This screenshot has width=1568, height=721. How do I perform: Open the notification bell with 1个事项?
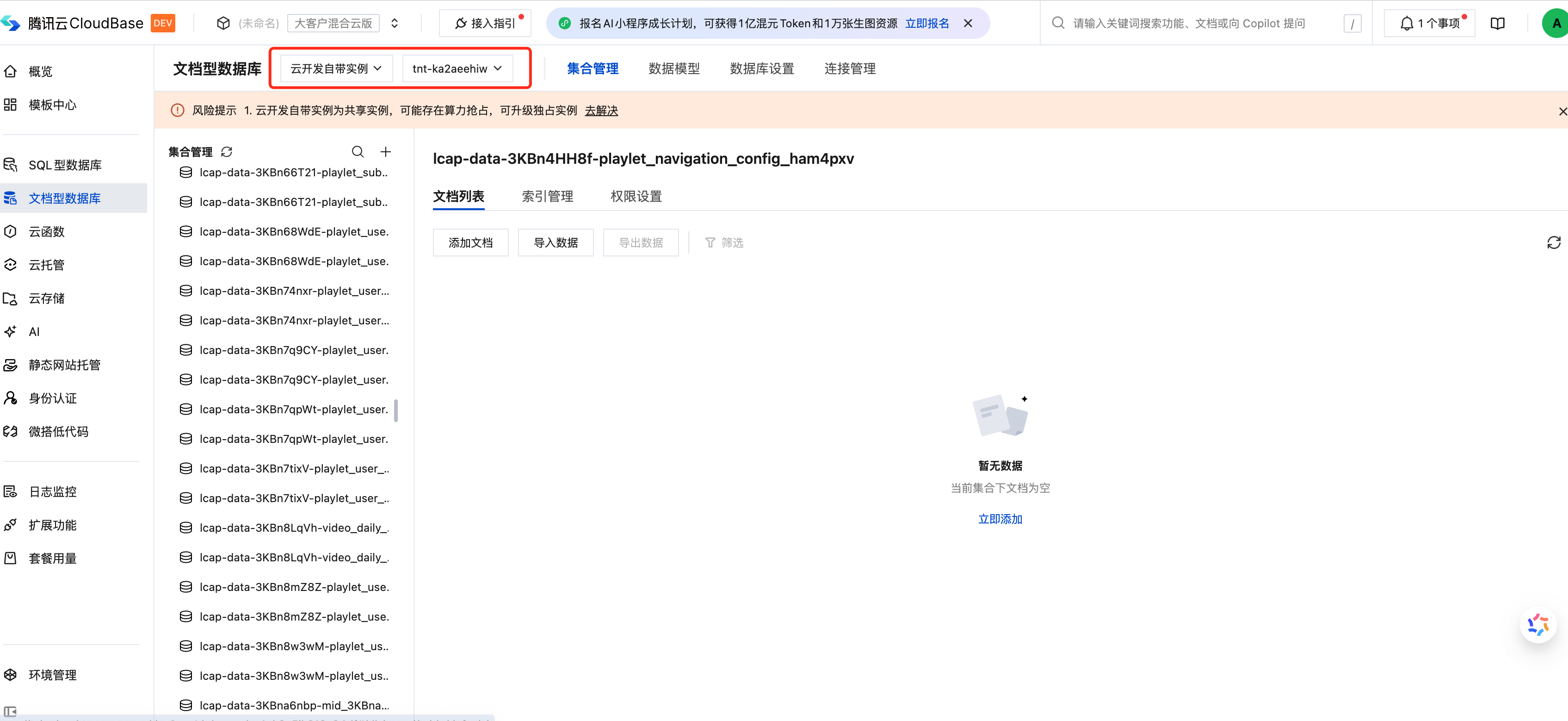click(1429, 23)
